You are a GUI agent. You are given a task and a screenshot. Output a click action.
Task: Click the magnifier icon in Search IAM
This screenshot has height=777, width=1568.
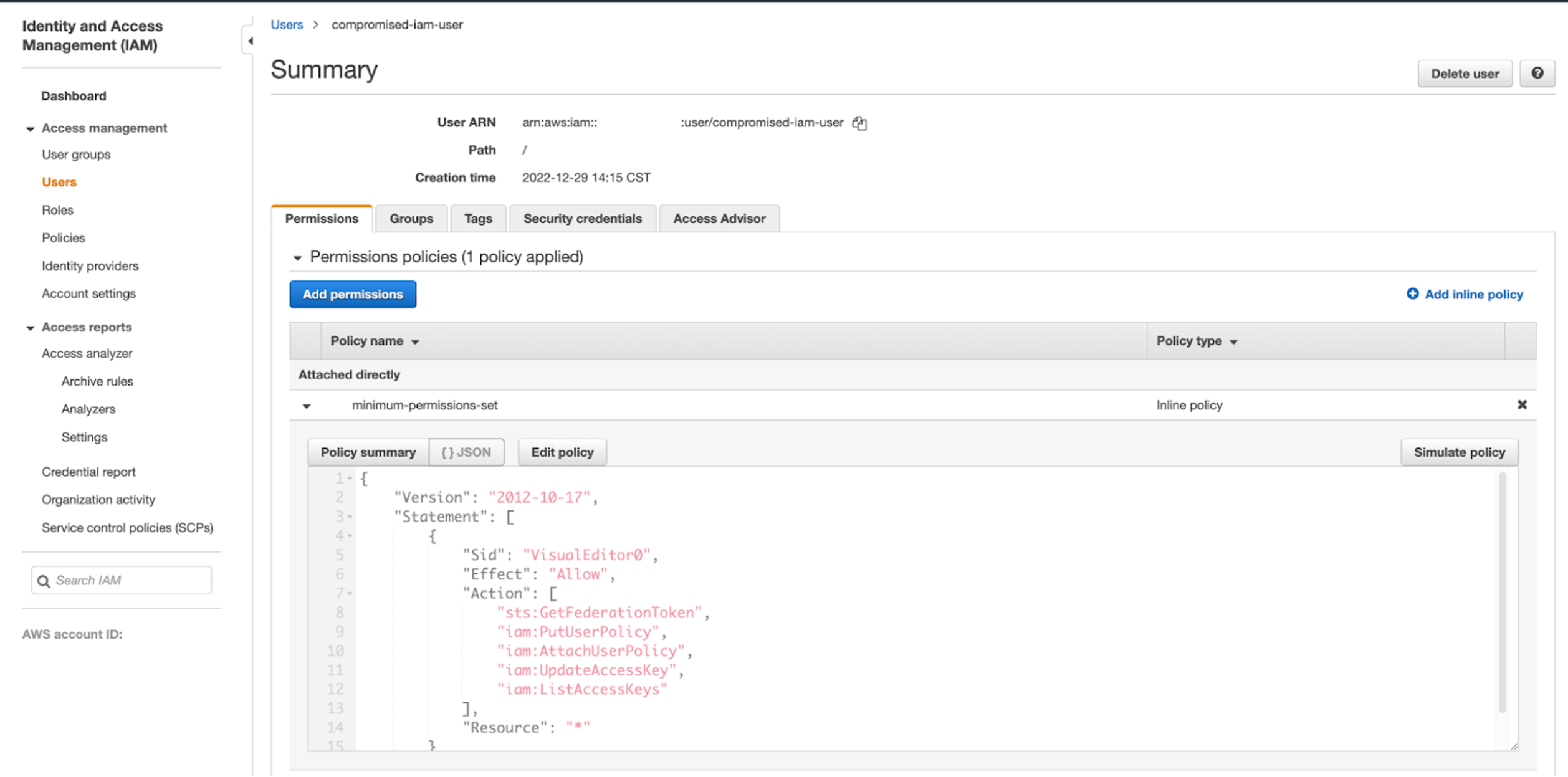click(44, 581)
